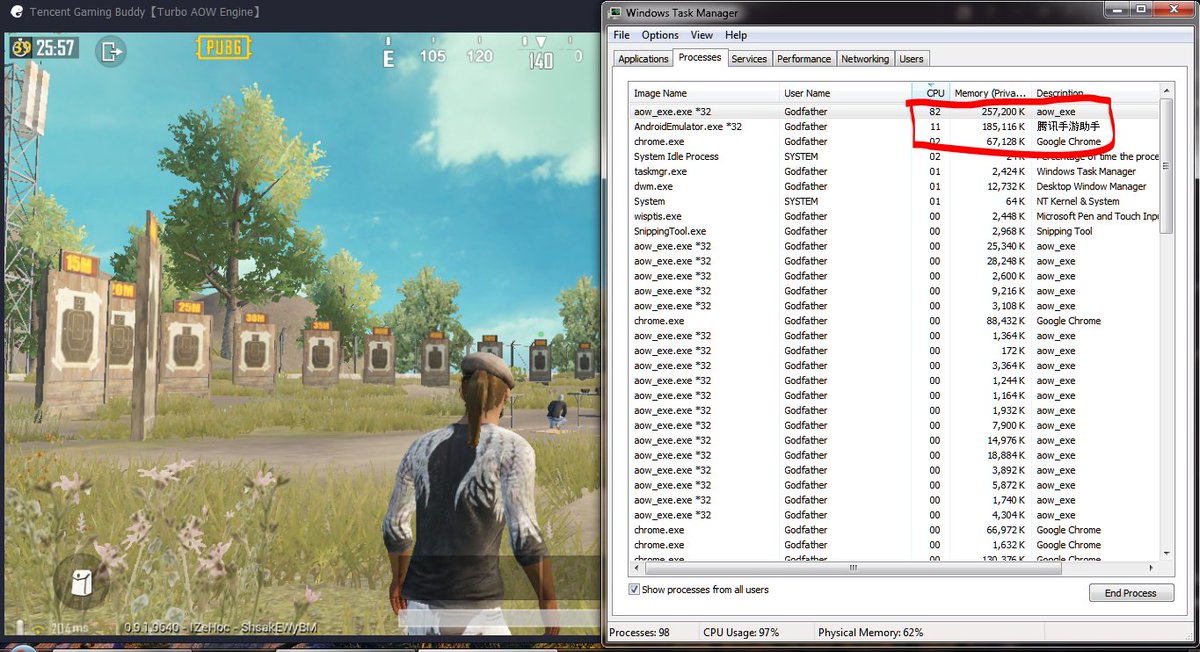Open the Options menu

tap(660, 35)
